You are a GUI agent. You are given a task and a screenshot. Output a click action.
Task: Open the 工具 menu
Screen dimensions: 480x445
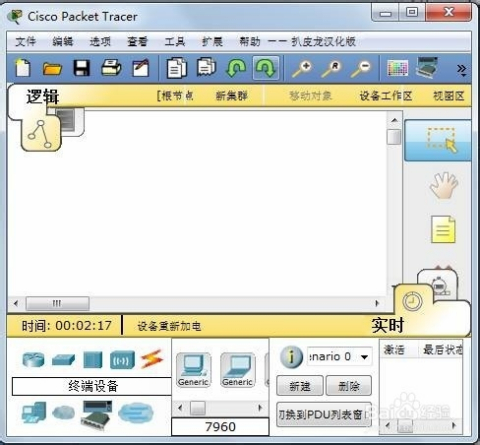pos(175,41)
